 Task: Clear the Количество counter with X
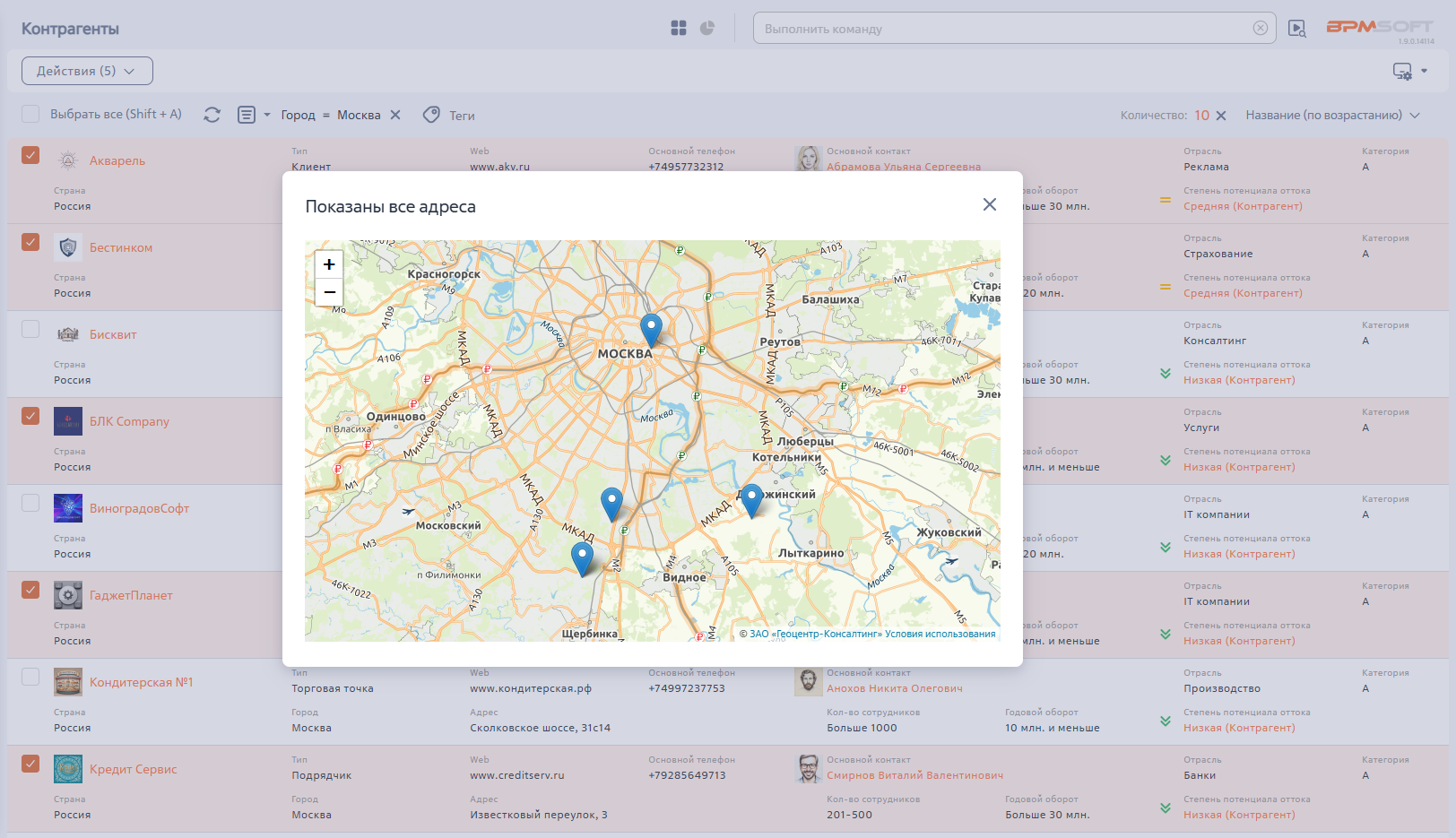pos(1221,116)
